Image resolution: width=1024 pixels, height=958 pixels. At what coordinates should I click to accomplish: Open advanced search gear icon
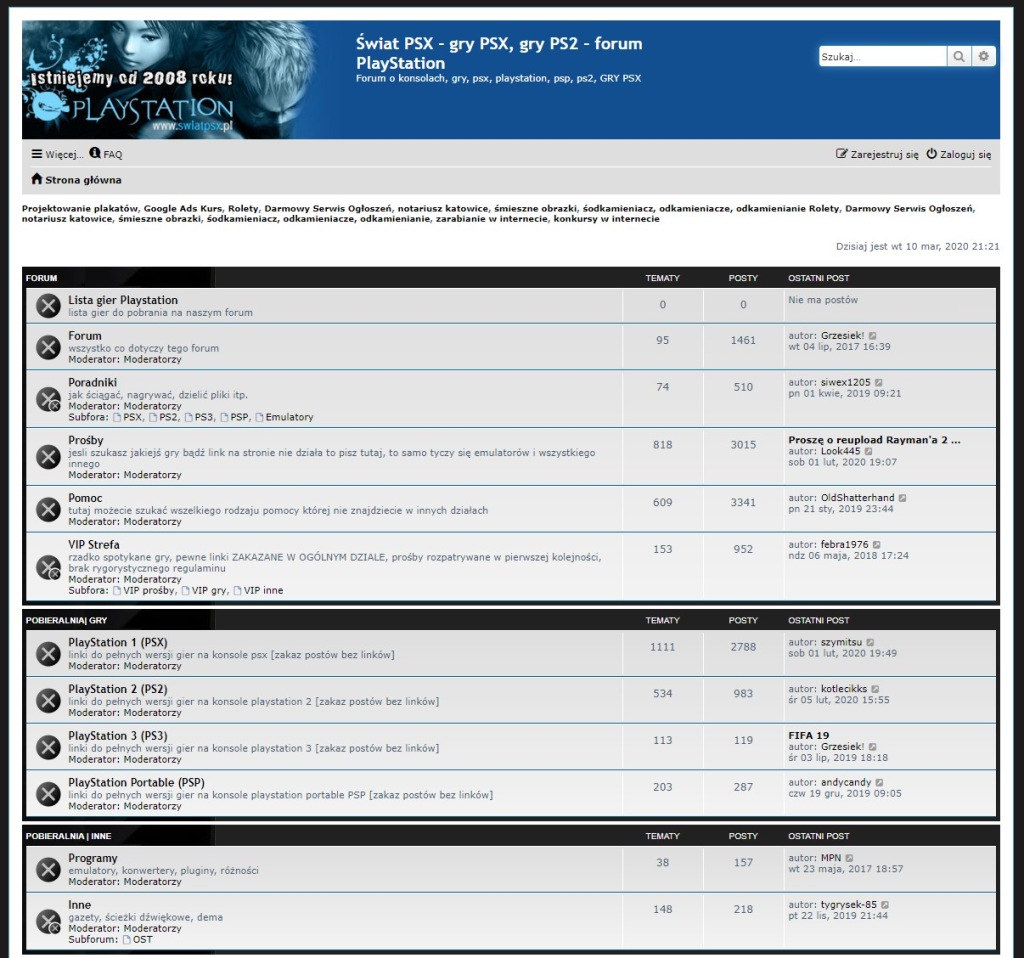984,57
